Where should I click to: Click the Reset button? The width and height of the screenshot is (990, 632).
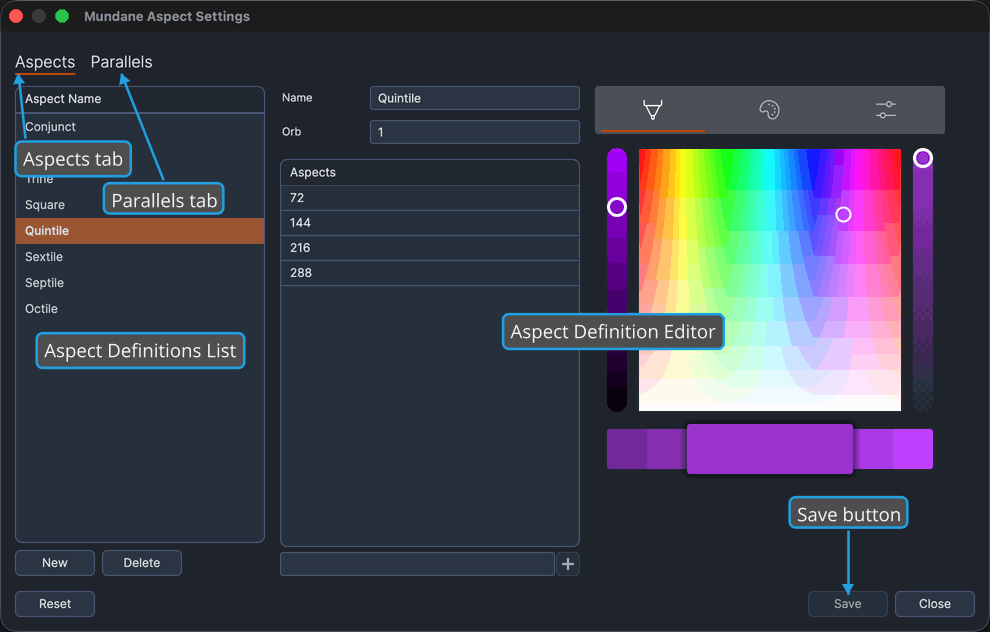(55, 604)
